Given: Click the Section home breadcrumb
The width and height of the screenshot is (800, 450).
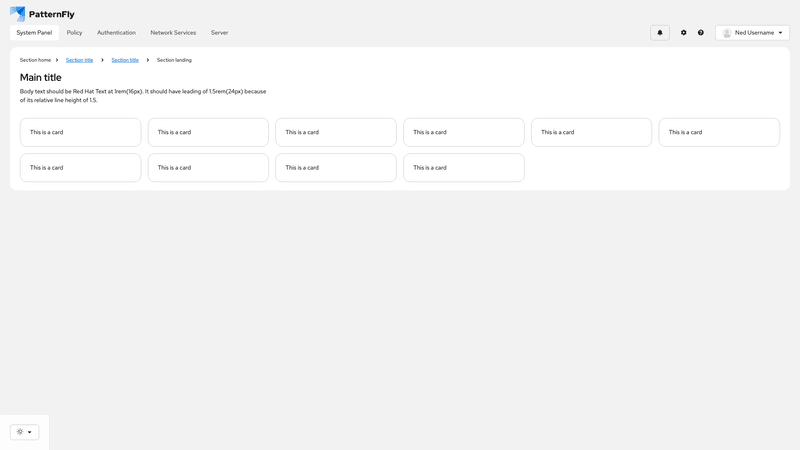Looking at the screenshot, I should [35, 60].
